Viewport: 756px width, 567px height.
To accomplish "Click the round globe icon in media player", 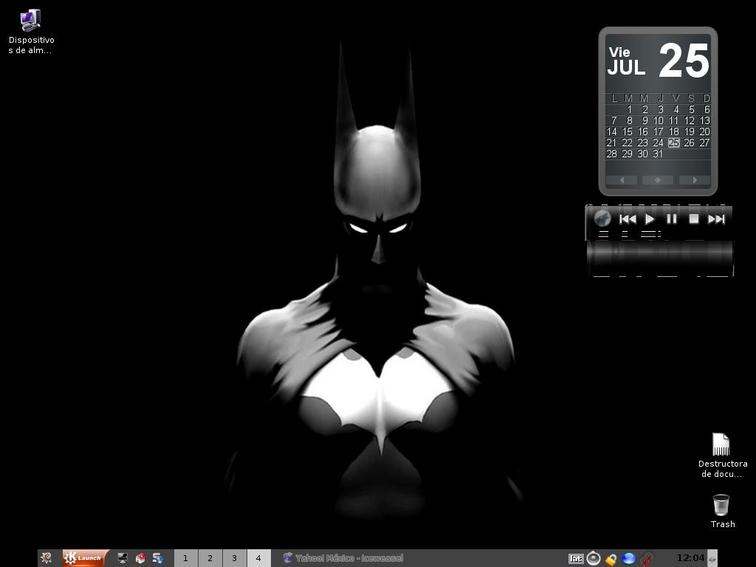I will pos(602,219).
